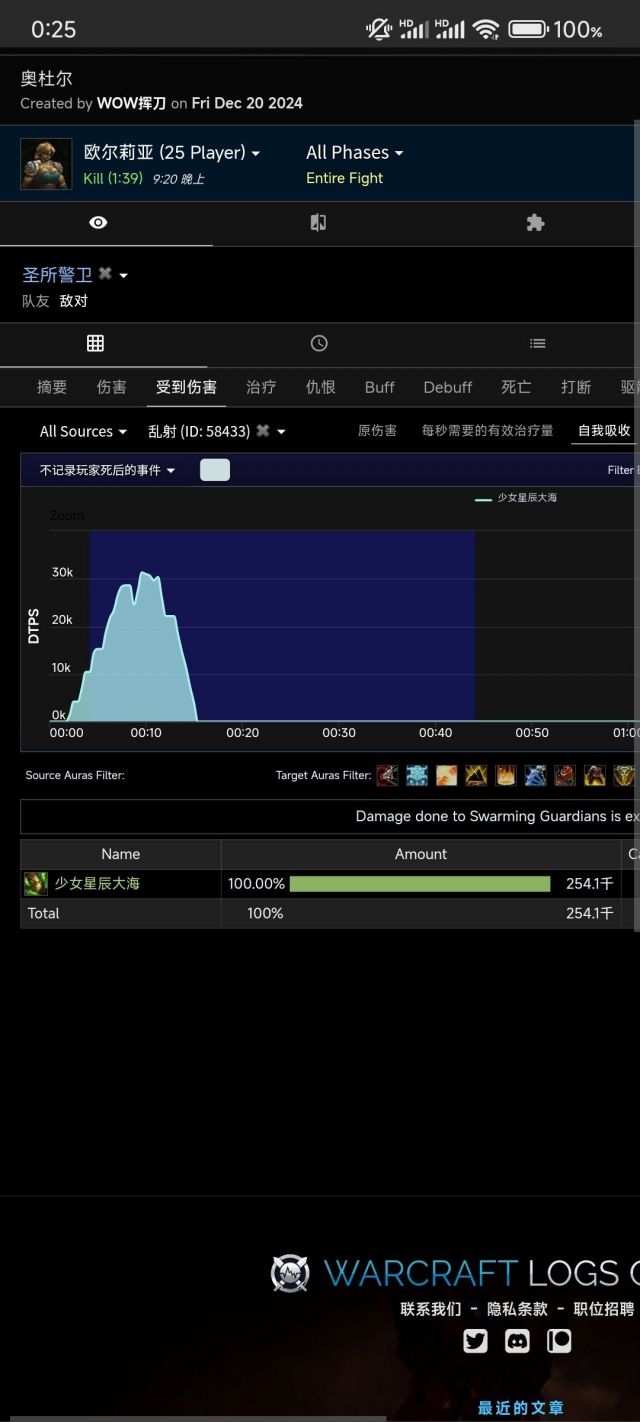
Task: Open the 圣所警卫 target dropdown arrow
Action: [124, 275]
